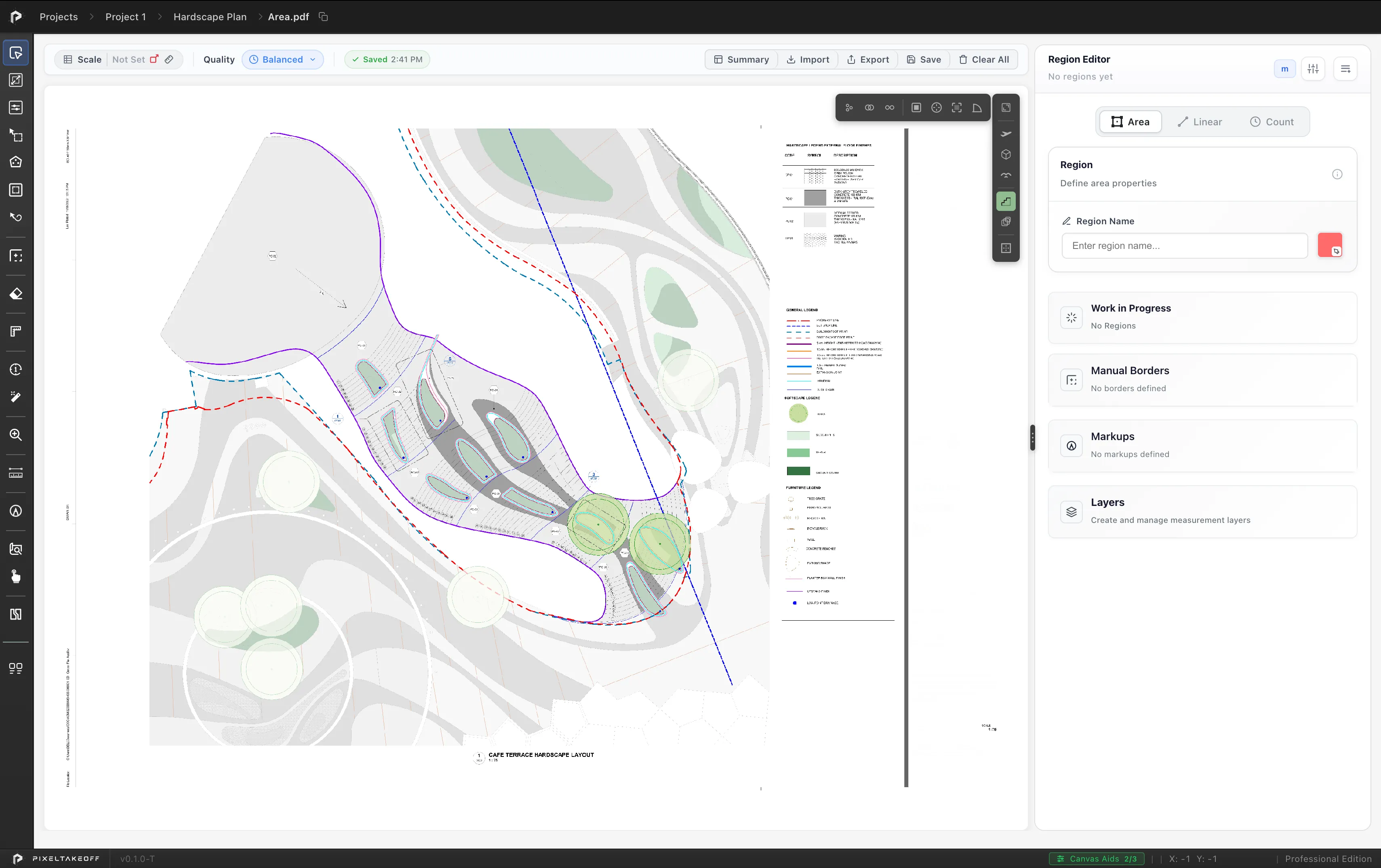1381x868 pixels.
Task: Click the overlapping circles union icon
Action: [x=869, y=108]
